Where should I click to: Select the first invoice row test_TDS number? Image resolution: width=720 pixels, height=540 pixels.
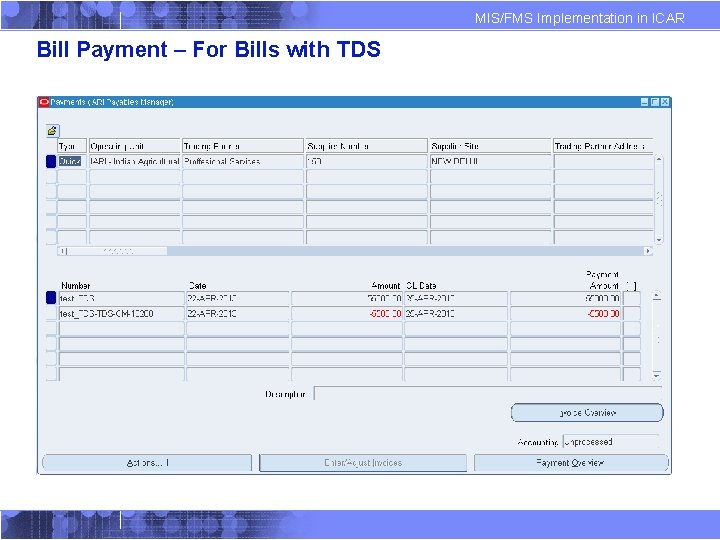coord(121,298)
